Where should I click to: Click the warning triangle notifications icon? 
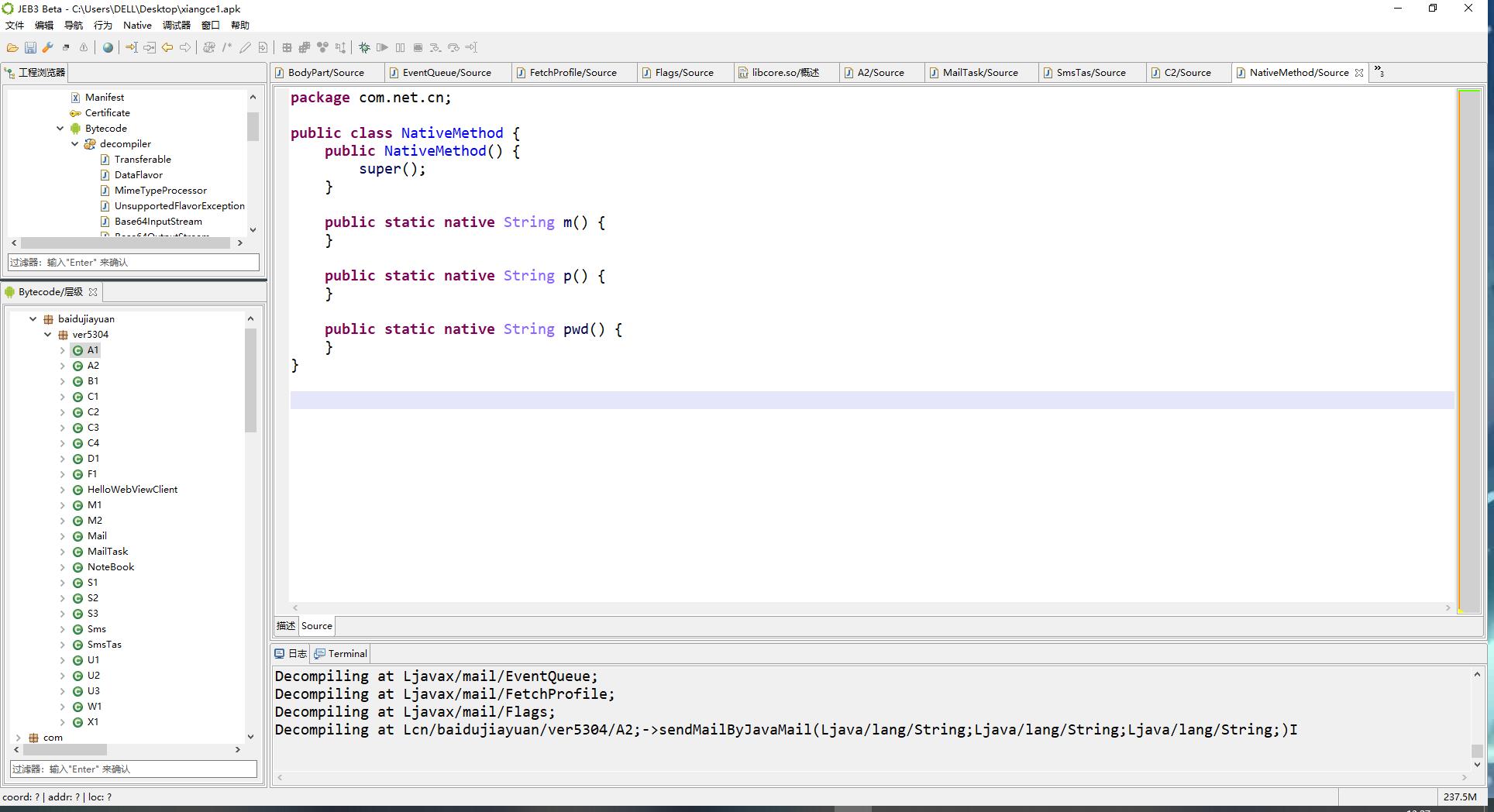click(x=84, y=47)
